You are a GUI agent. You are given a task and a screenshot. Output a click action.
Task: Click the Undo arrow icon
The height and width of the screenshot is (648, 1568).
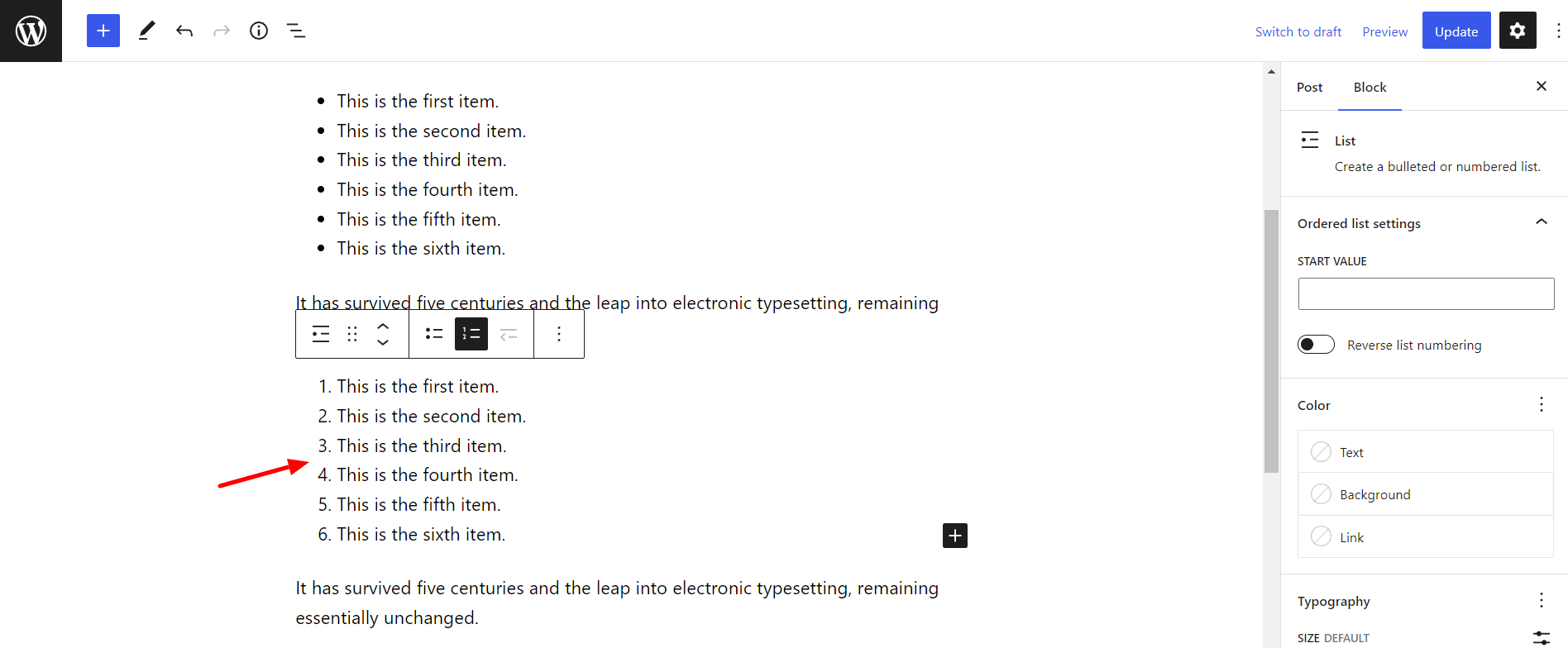[184, 31]
